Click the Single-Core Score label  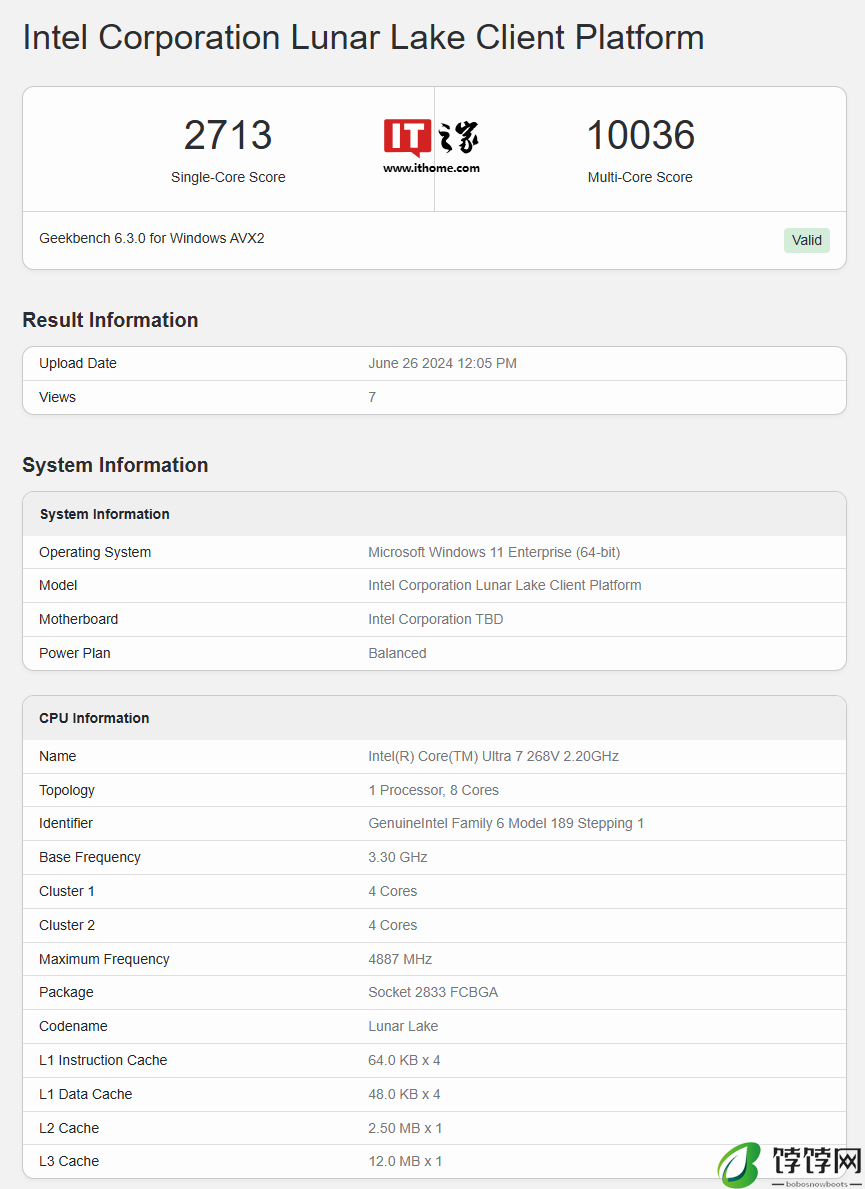pyautogui.click(x=228, y=177)
